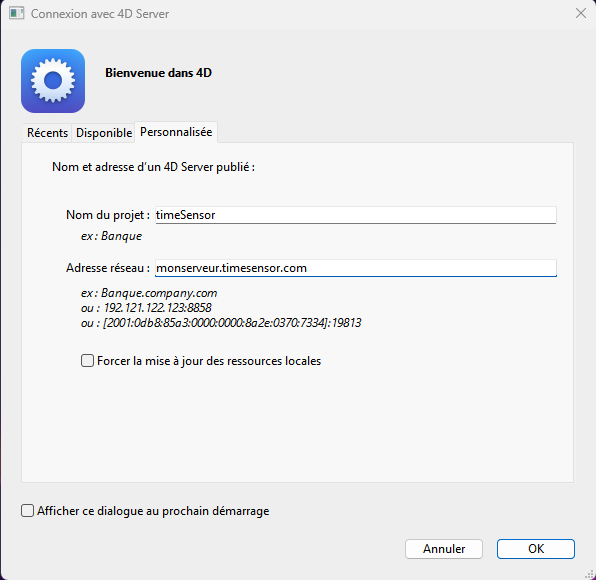Open the Disponible tab

104,133
